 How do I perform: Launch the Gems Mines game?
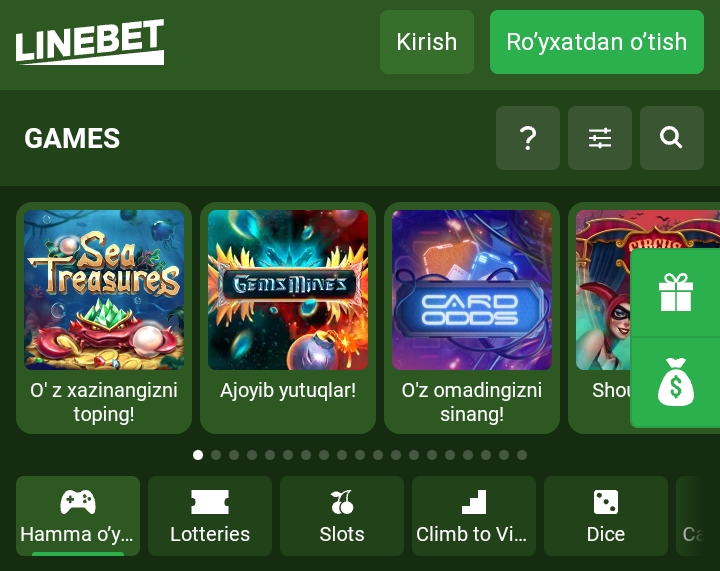[x=288, y=318]
